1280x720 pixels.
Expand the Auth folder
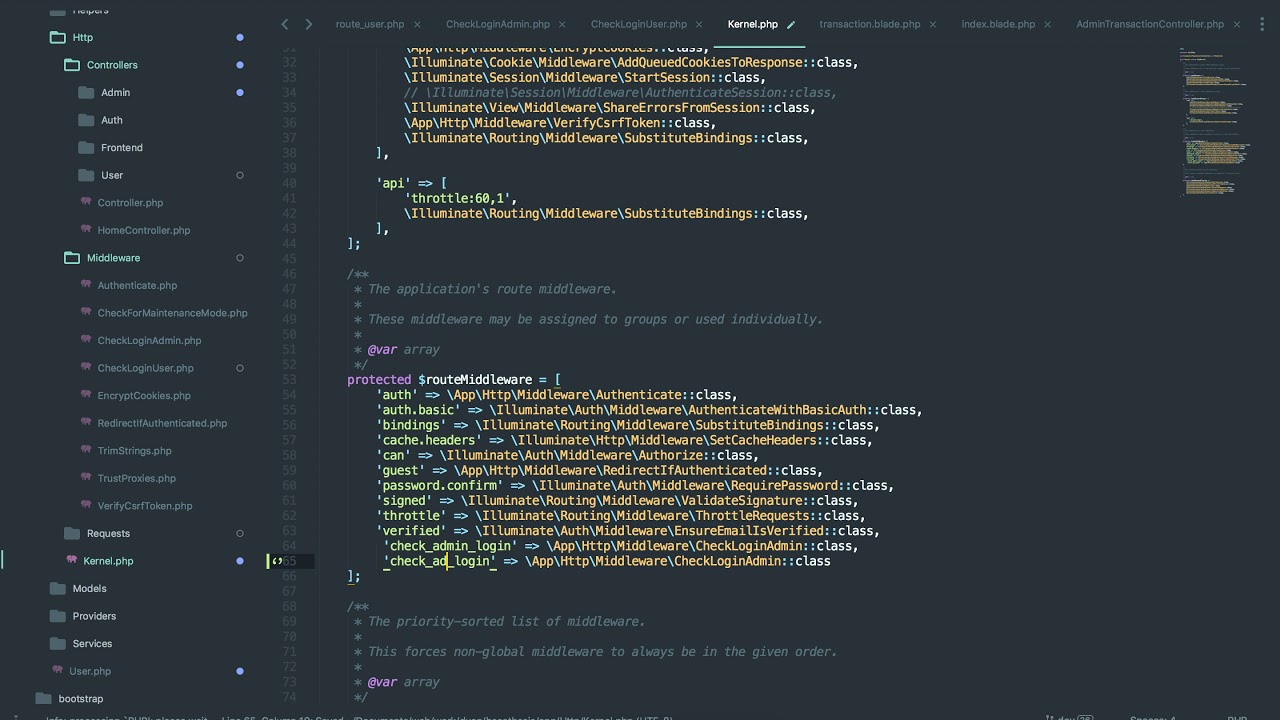pos(101,120)
